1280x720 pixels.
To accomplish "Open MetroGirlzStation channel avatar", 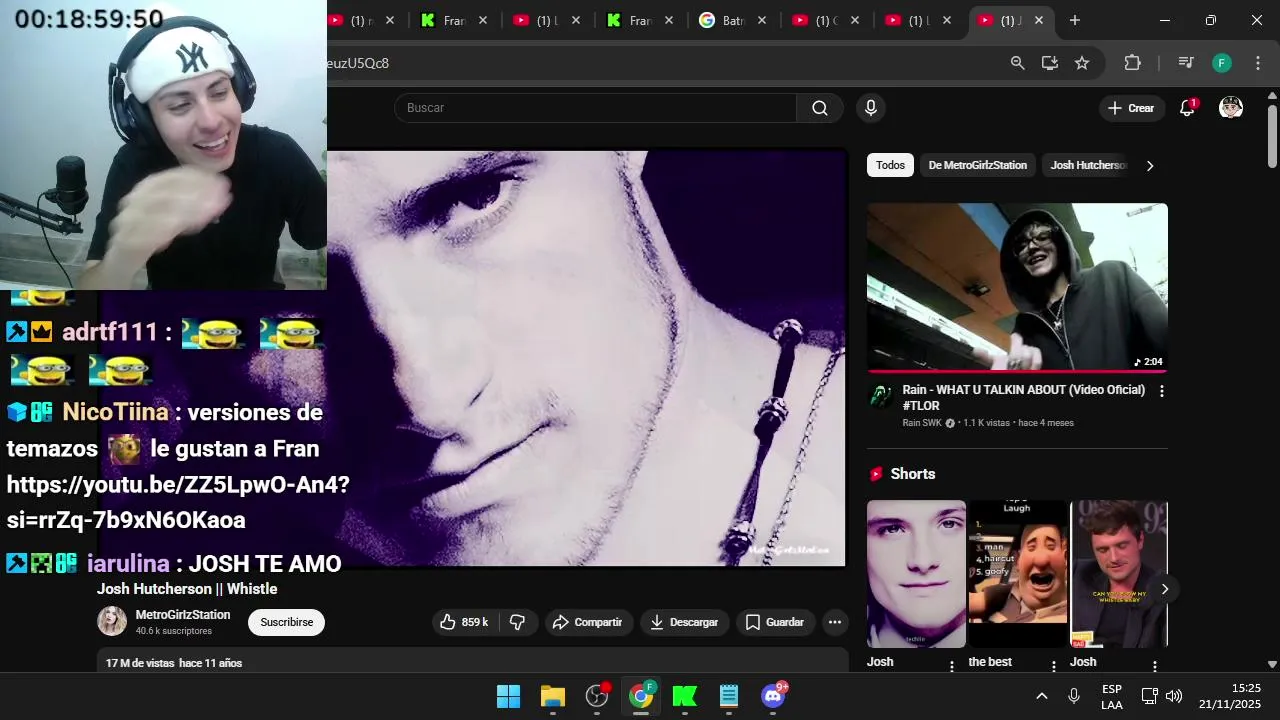I will [112, 621].
